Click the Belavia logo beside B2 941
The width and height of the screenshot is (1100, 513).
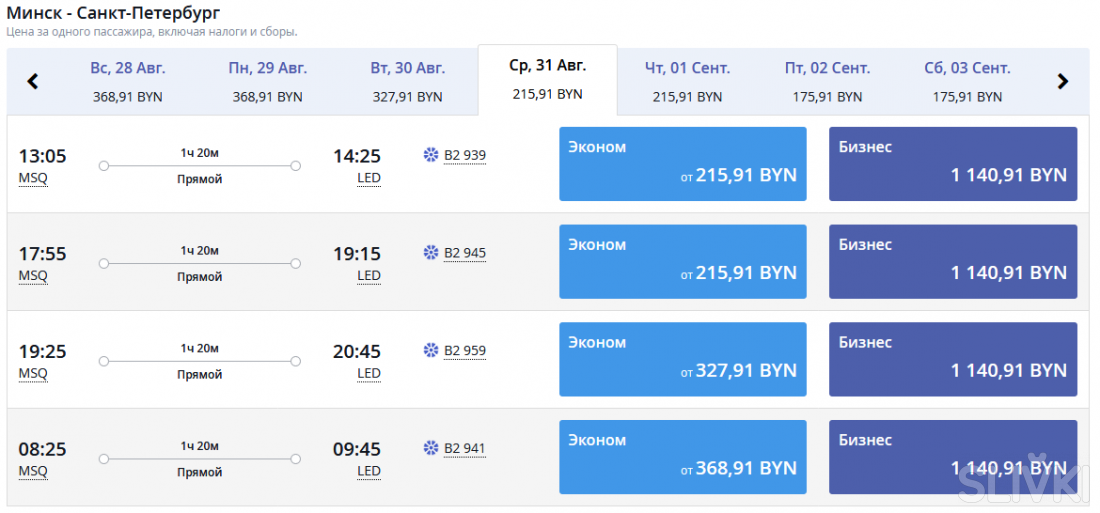tap(431, 448)
